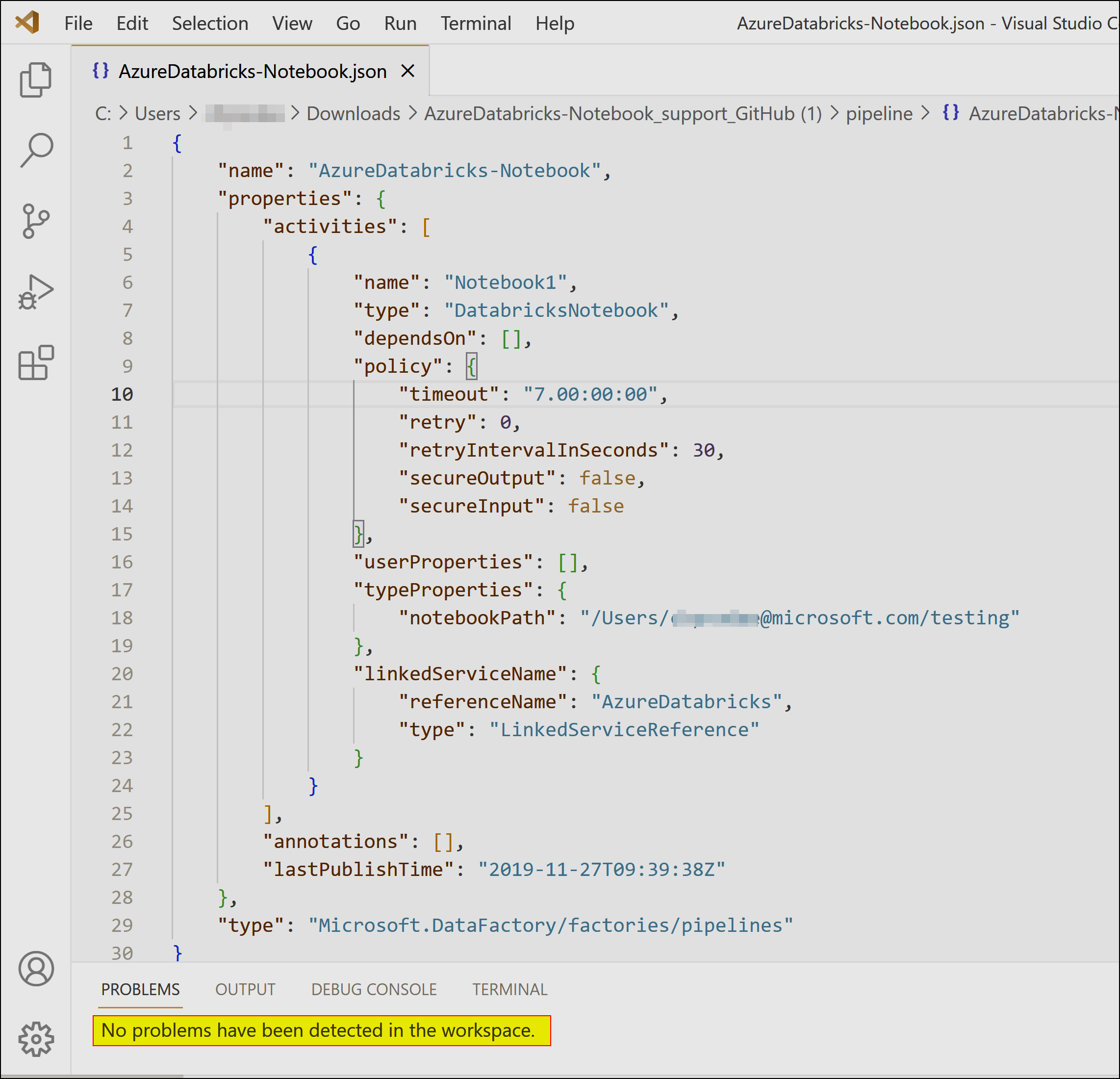Open the Terminal menu
The height and width of the screenshot is (1079, 1120).
point(476,23)
